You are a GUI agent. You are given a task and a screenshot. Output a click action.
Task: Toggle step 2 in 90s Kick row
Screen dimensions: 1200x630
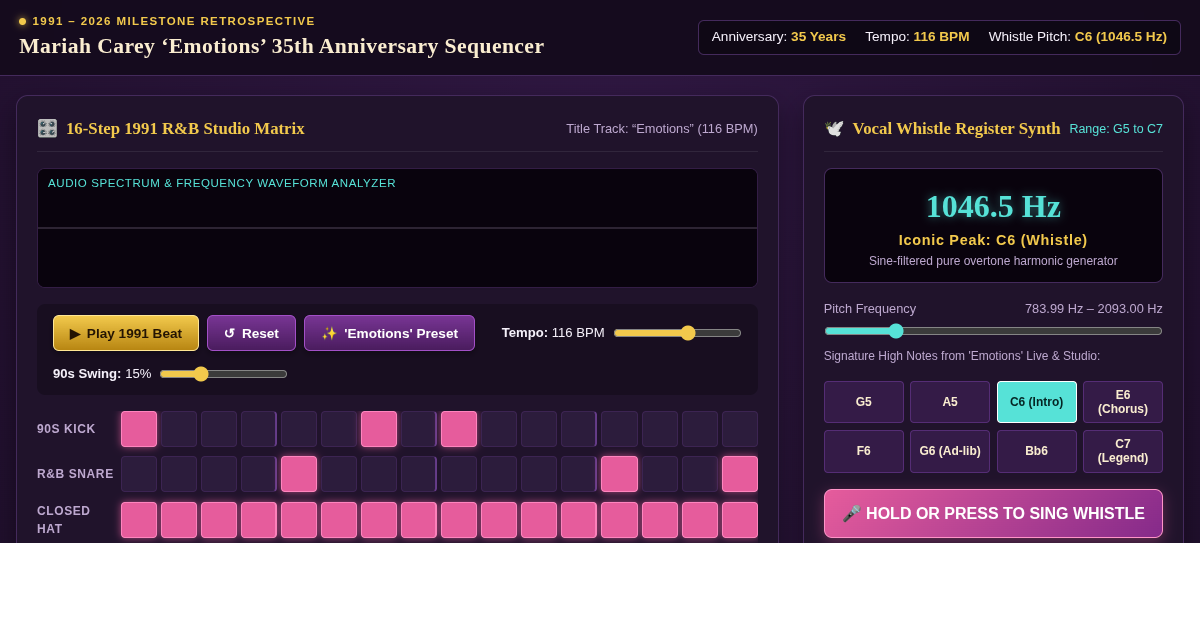coord(179,429)
